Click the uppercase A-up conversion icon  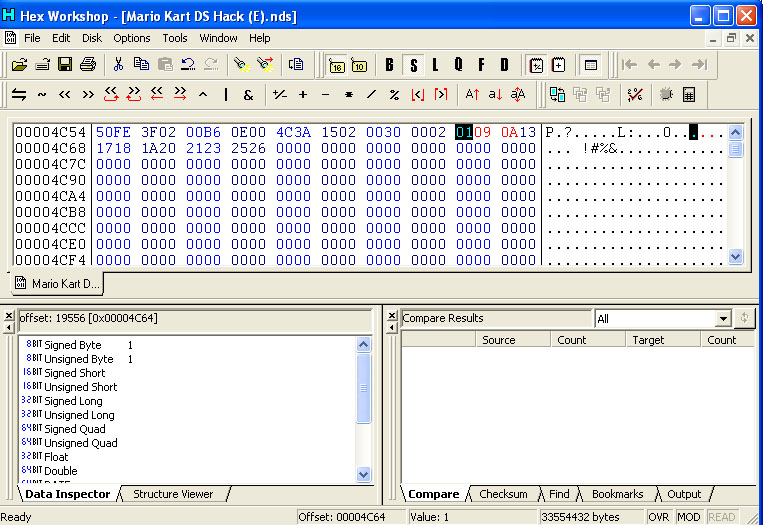472,94
